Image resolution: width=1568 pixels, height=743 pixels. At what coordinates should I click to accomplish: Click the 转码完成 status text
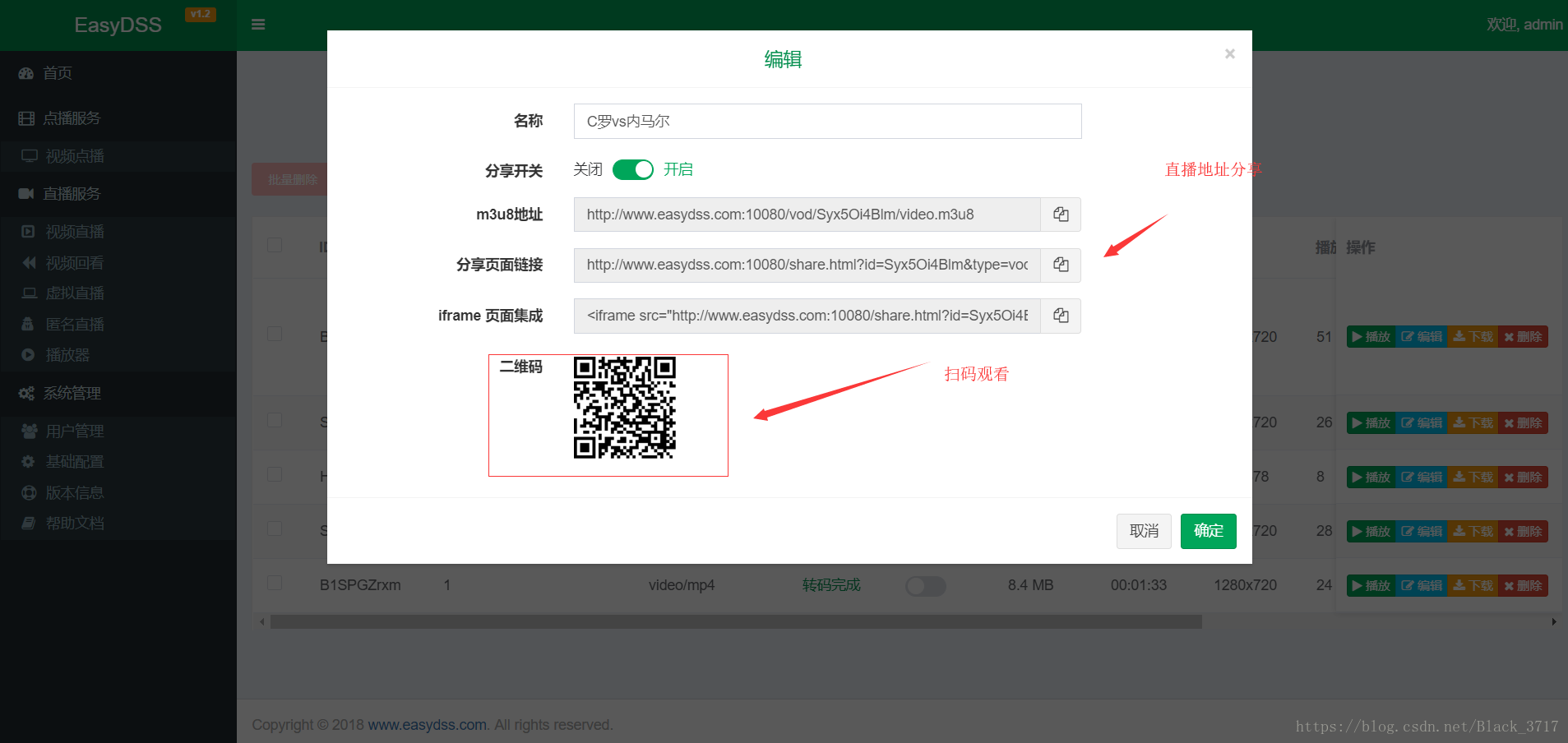(x=831, y=585)
